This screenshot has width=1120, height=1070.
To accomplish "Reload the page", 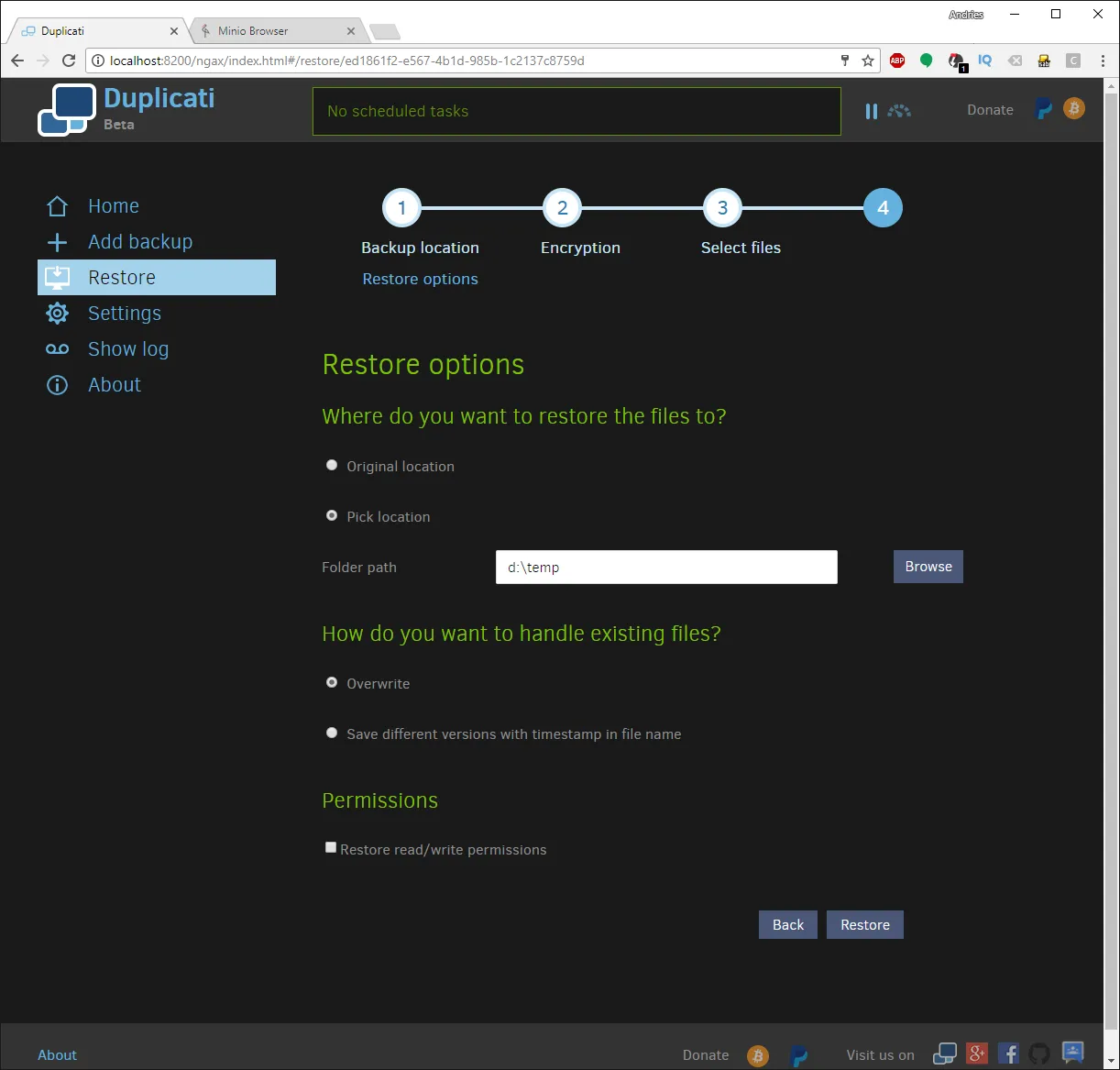I will (68, 61).
